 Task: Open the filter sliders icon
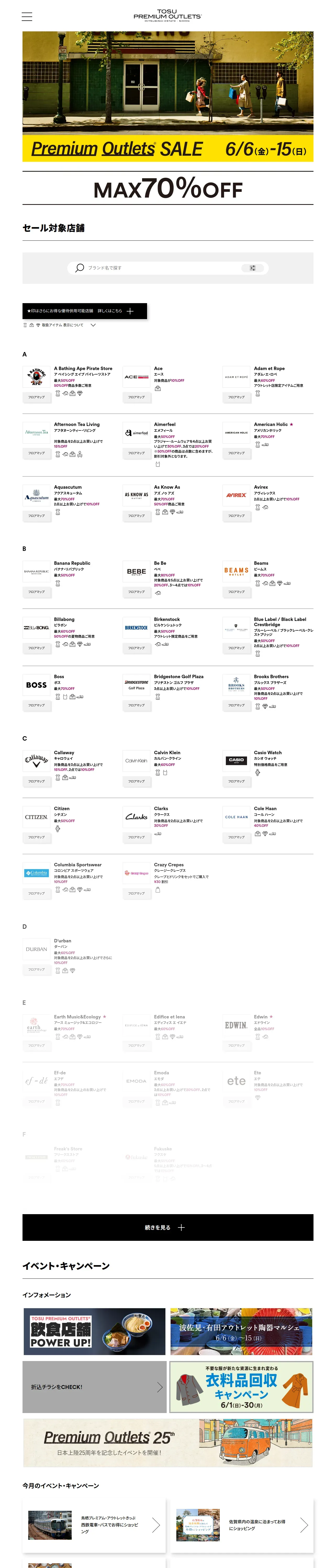point(253,268)
